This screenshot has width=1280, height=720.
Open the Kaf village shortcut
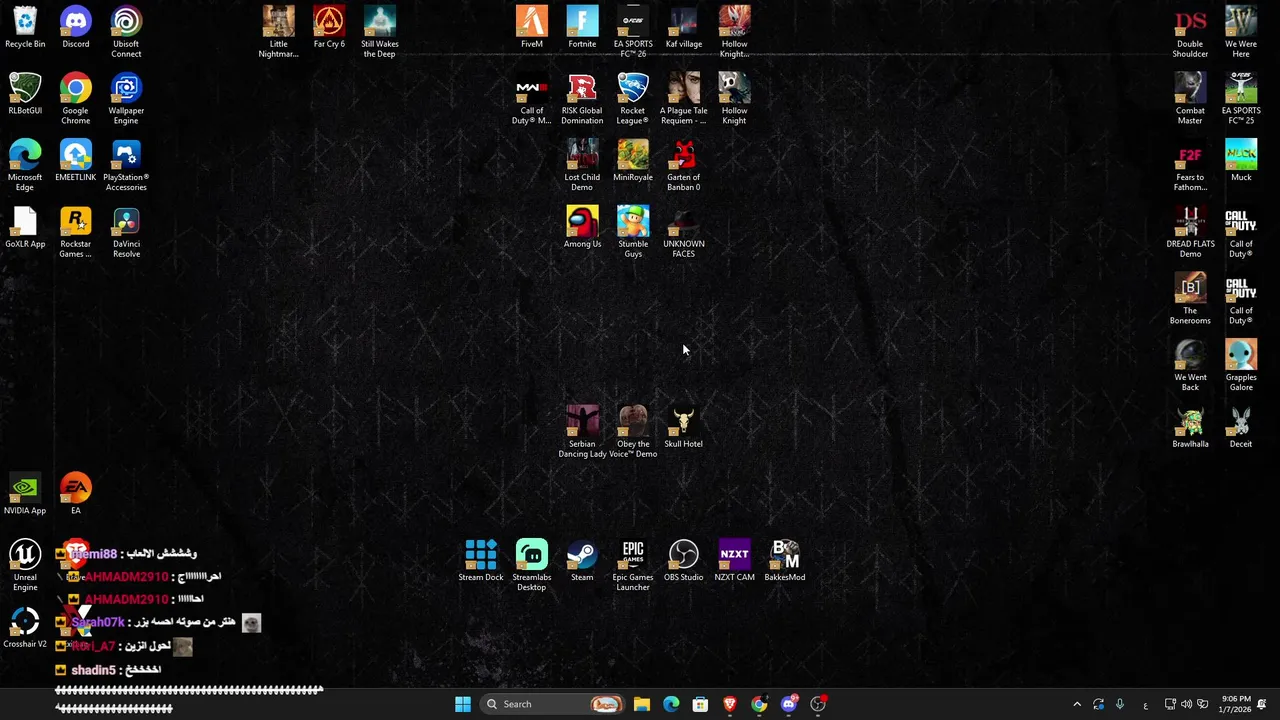[684, 28]
